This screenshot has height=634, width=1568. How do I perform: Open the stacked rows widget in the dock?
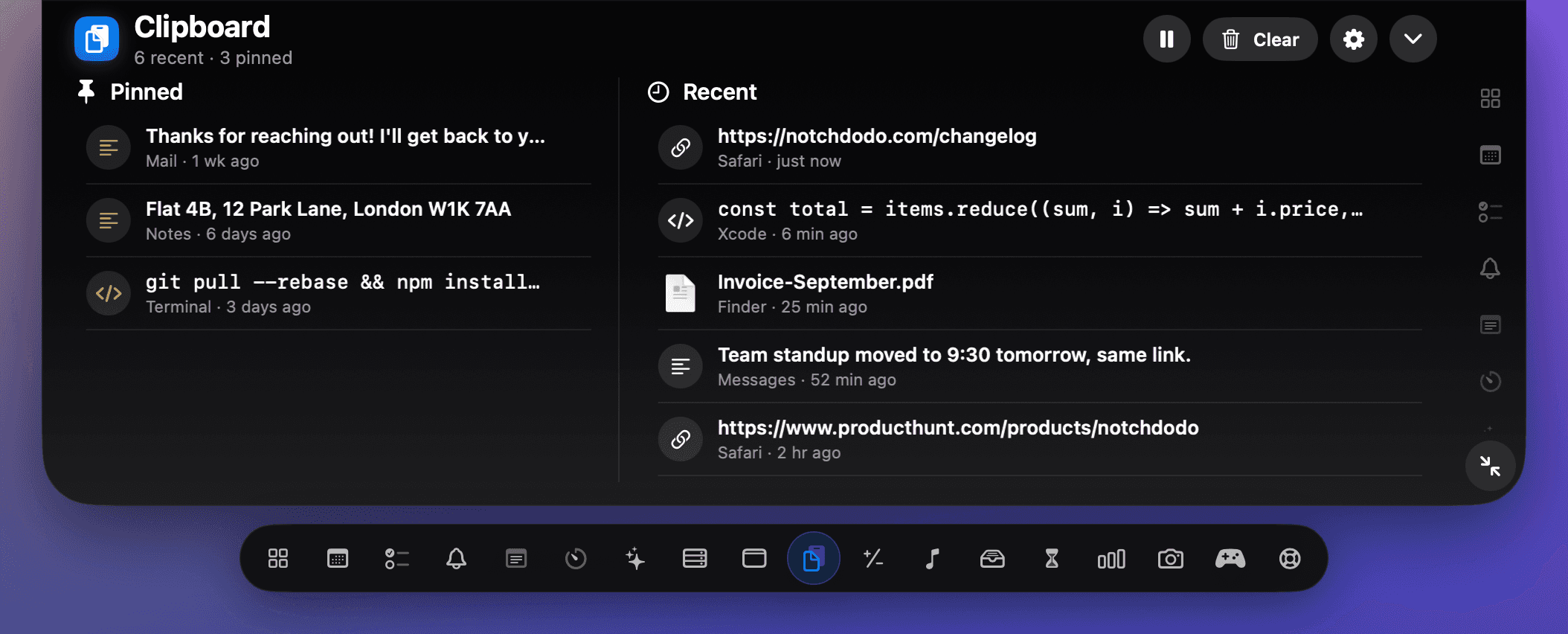695,558
